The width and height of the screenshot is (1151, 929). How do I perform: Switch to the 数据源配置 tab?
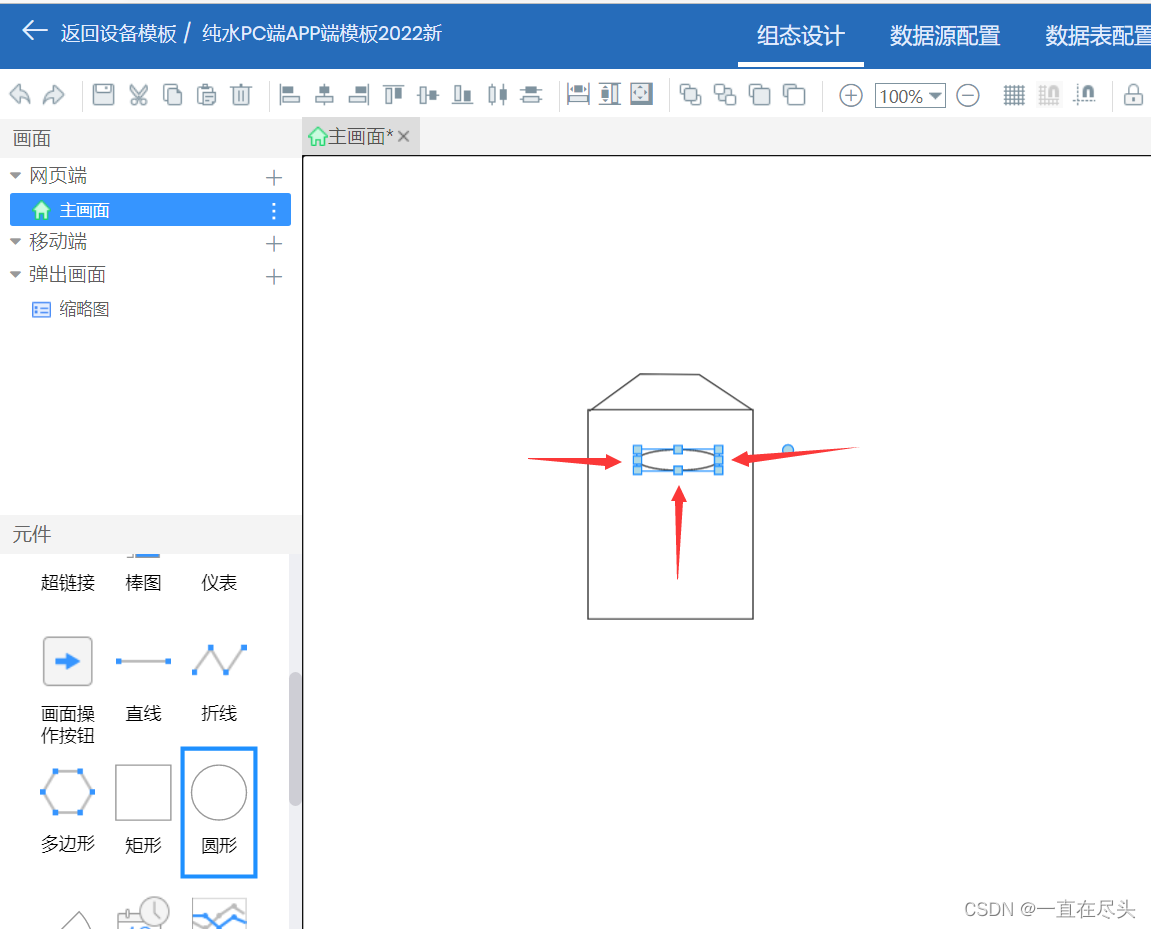[944, 36]
